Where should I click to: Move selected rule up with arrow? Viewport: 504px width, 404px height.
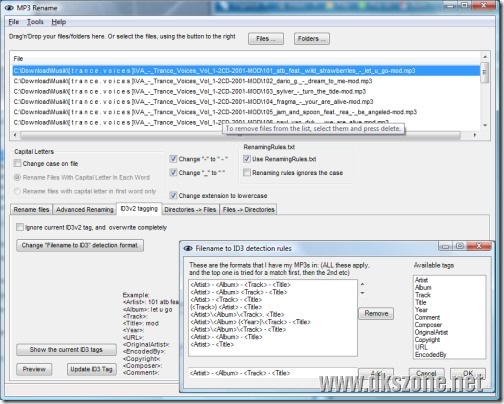coord(362,284)
